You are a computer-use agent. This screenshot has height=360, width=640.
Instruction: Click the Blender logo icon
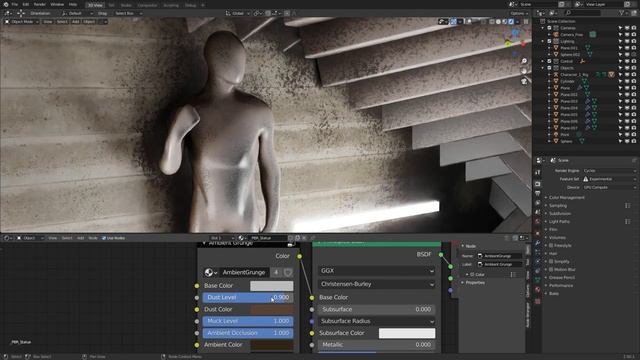[6, 4]
